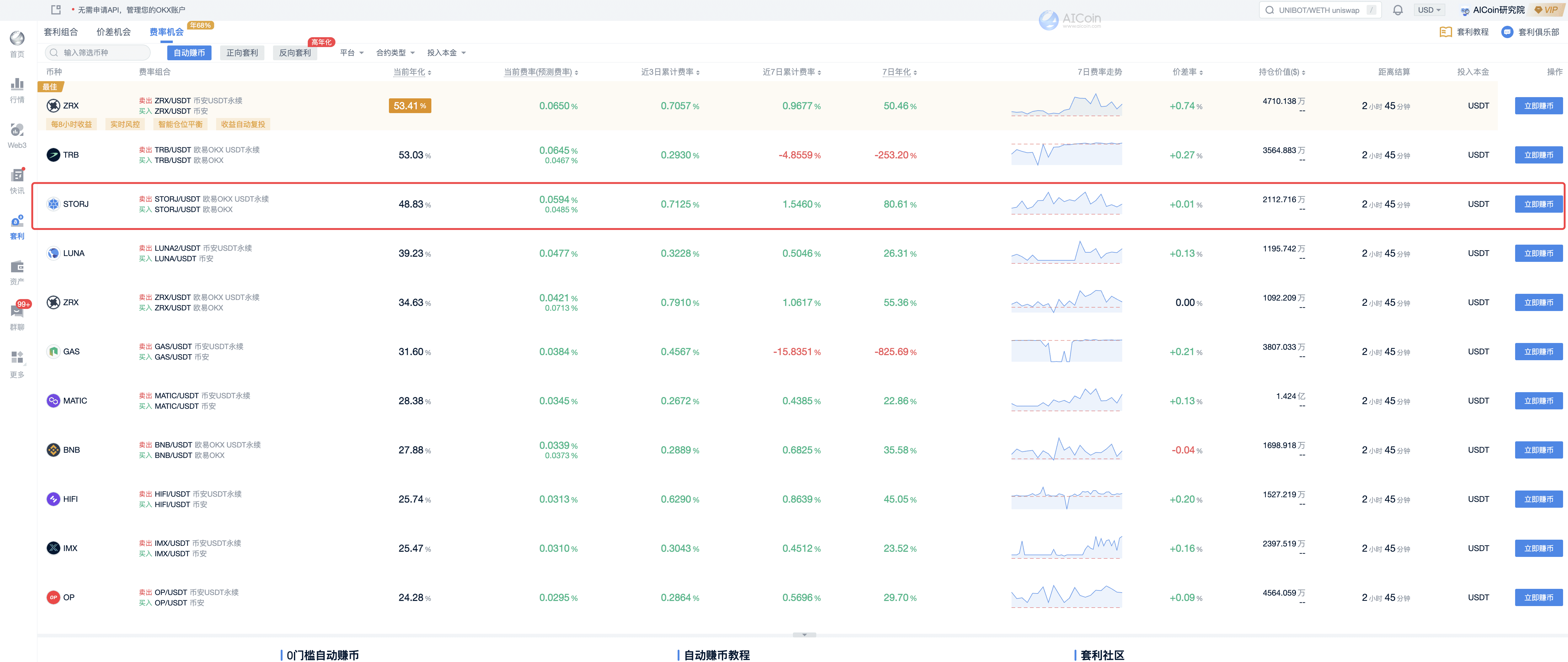Click 立即赚币 for the STORJ row
The image size is (1568, 662).
click(x=1538, y=204)
